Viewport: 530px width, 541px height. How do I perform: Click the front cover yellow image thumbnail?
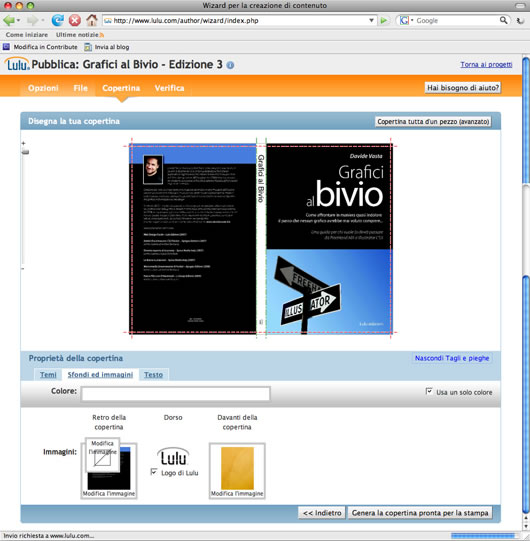(x=237, y=468)
